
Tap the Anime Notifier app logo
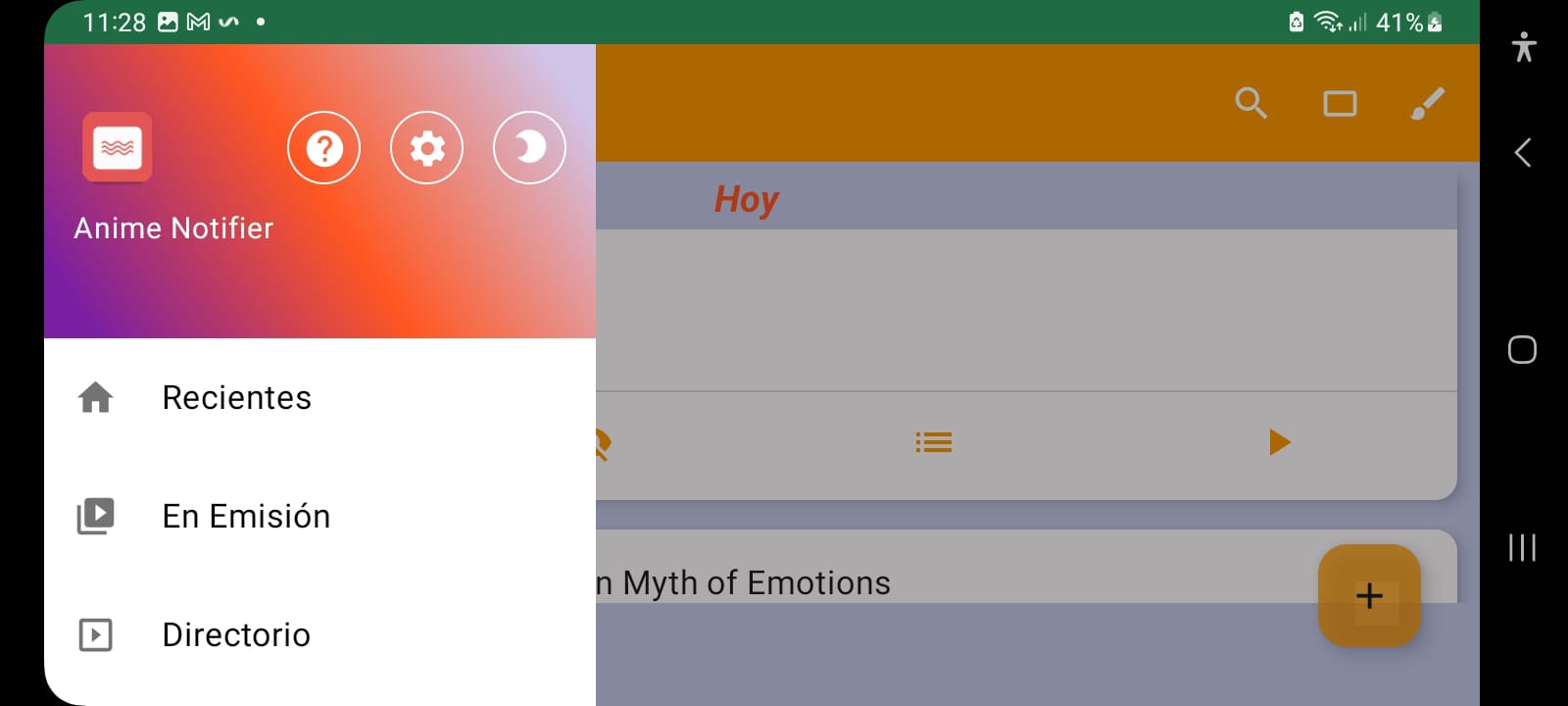click(118, 148)
